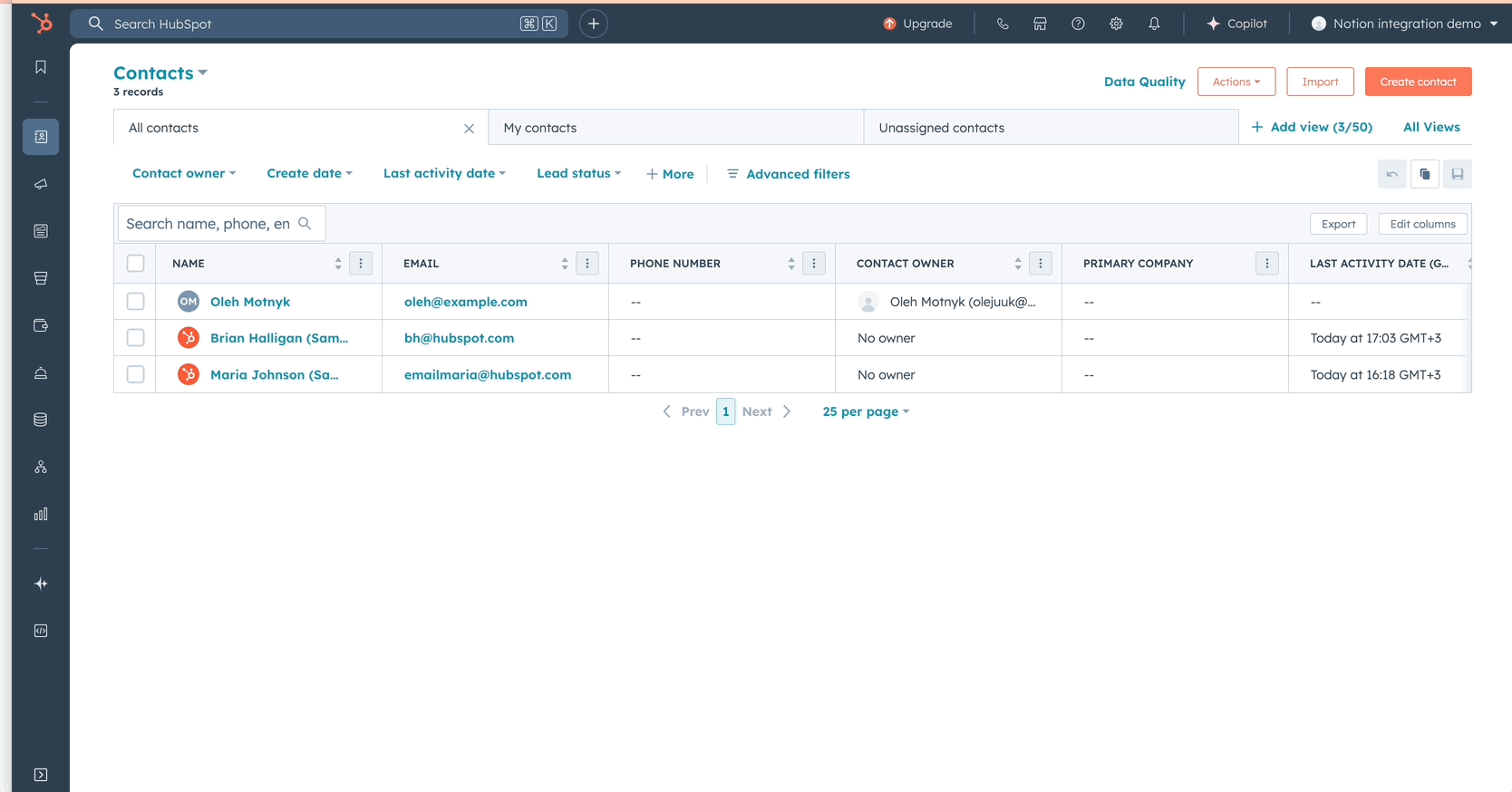Open the Commerce wallet sidebar icon
The height and width of the screenshot is (792, 1512).
pyautogui.click(x=41, y=325)
